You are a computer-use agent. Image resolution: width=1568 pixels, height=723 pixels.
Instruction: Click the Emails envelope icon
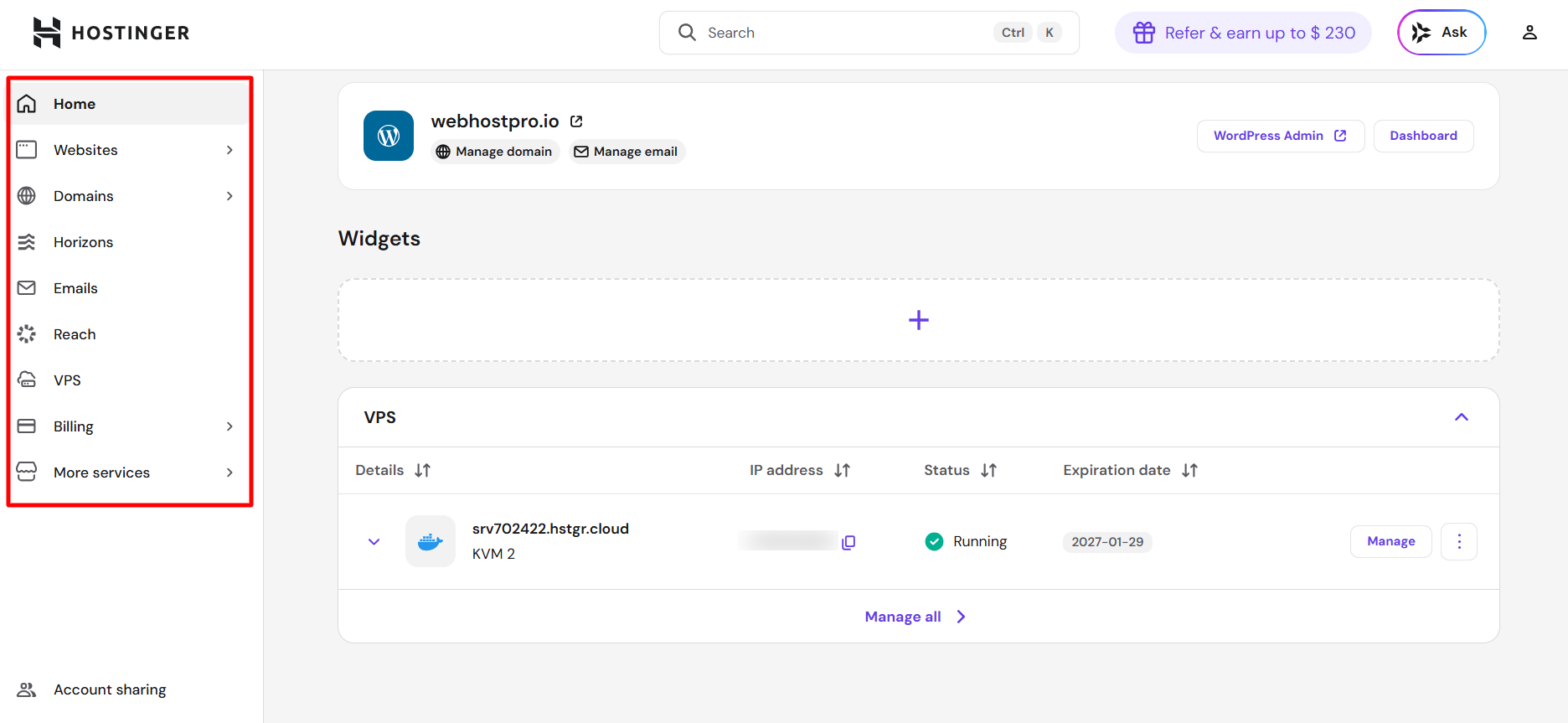pyautogui.click(x=27, y=288)
